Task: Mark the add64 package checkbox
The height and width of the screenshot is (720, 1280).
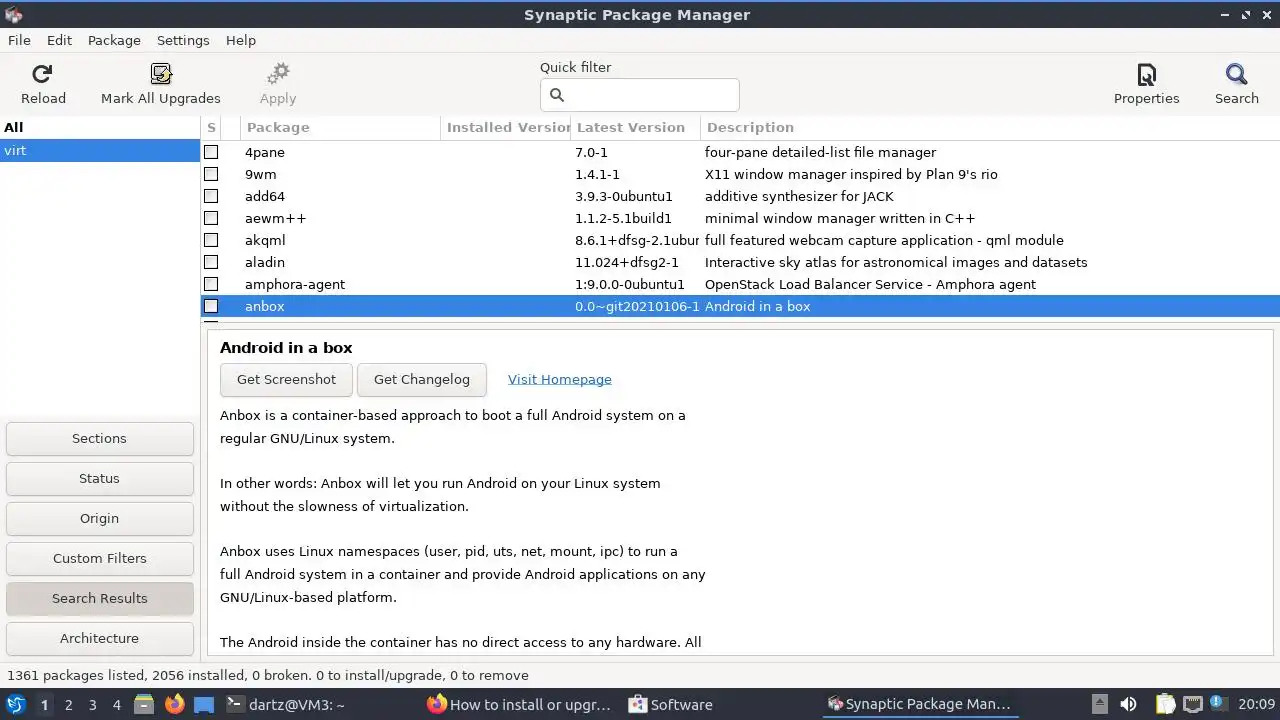Action: tap(211, 196)
